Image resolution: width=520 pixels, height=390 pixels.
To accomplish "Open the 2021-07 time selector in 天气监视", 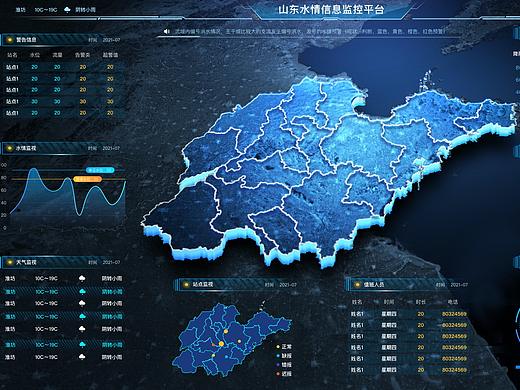I will pos(111,262).
